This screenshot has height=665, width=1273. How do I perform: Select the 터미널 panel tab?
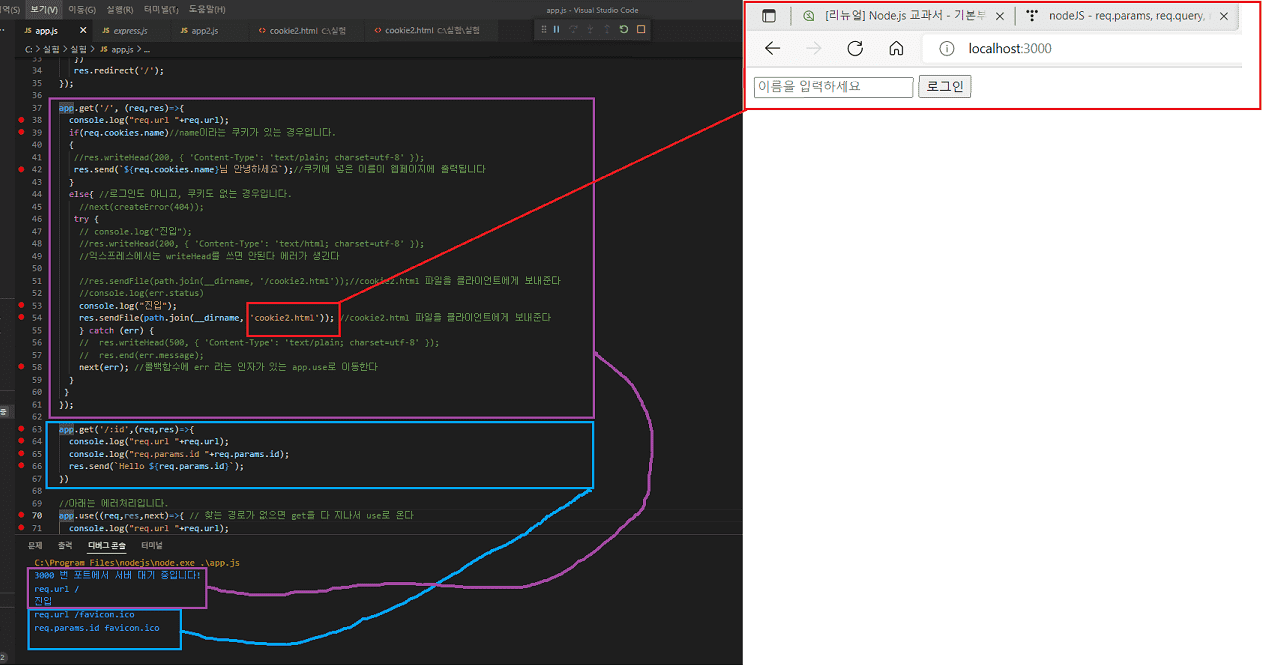[x=151, y=545]
